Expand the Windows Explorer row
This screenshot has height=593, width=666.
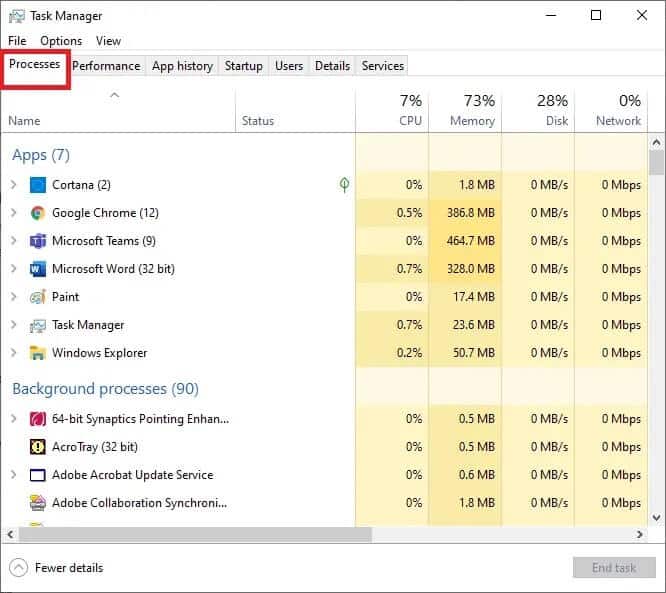(x=14, y=353)
